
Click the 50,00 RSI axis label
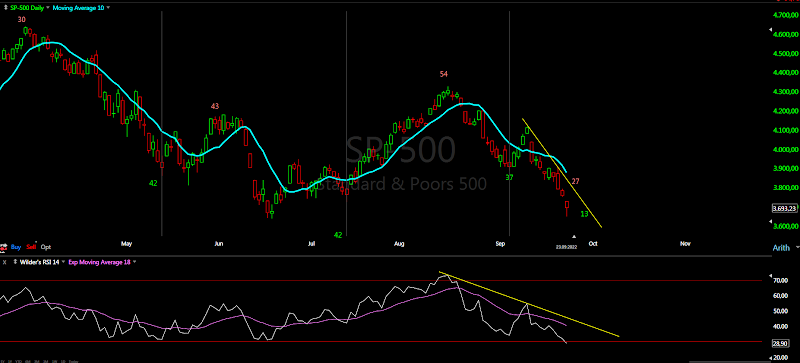coord(782,311)
